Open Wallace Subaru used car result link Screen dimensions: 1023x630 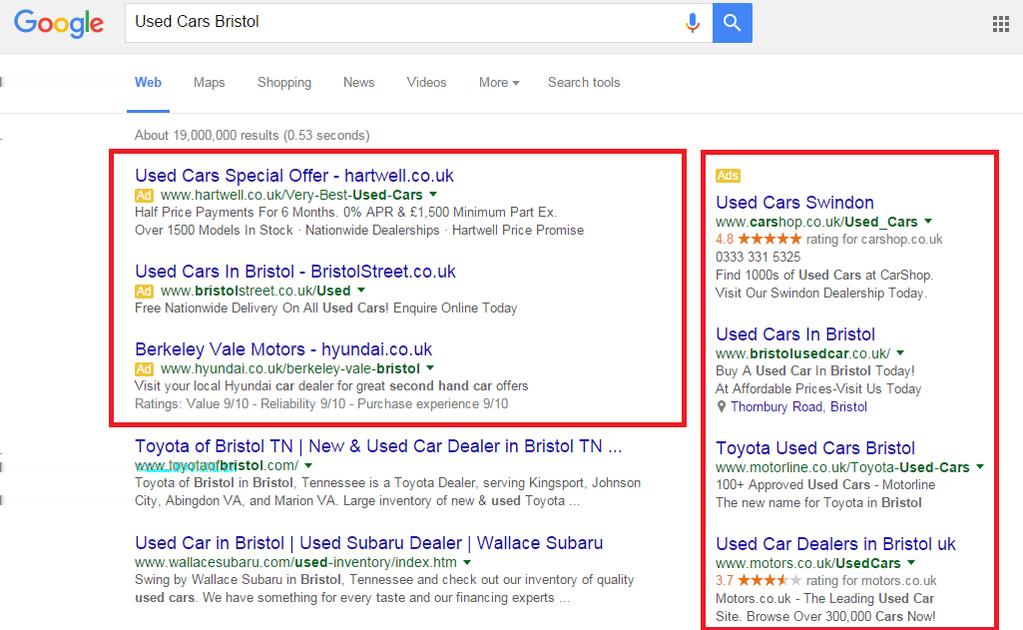[x=369, y=543]
